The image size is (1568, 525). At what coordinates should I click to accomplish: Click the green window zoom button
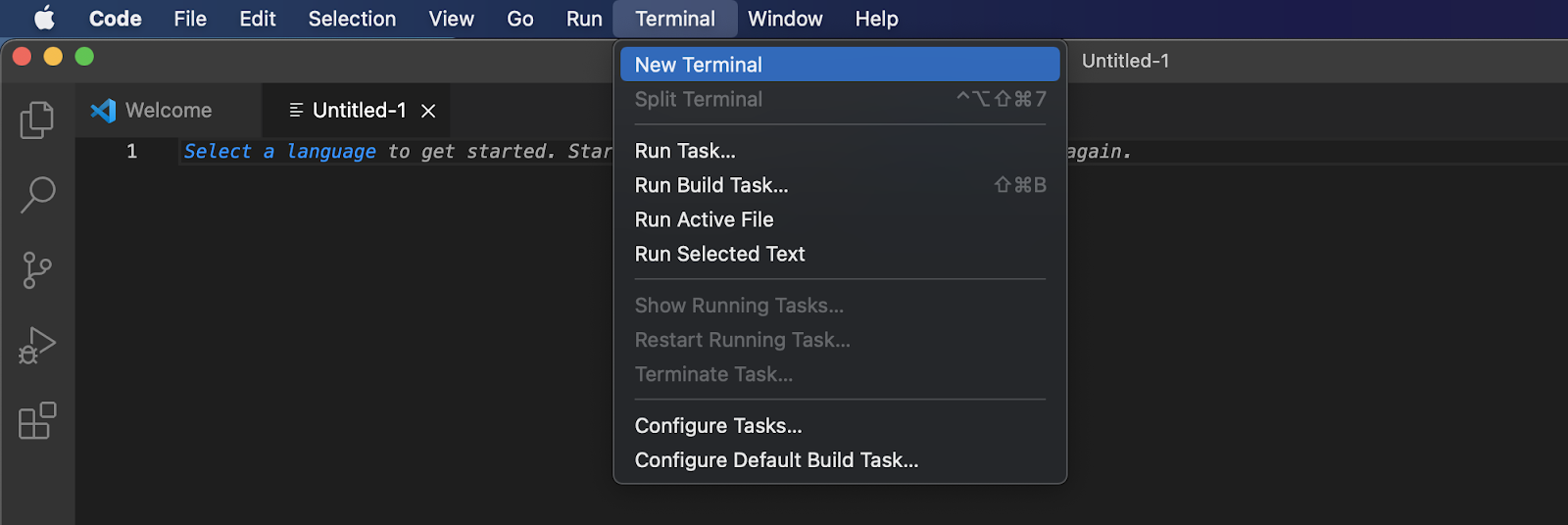84,57
